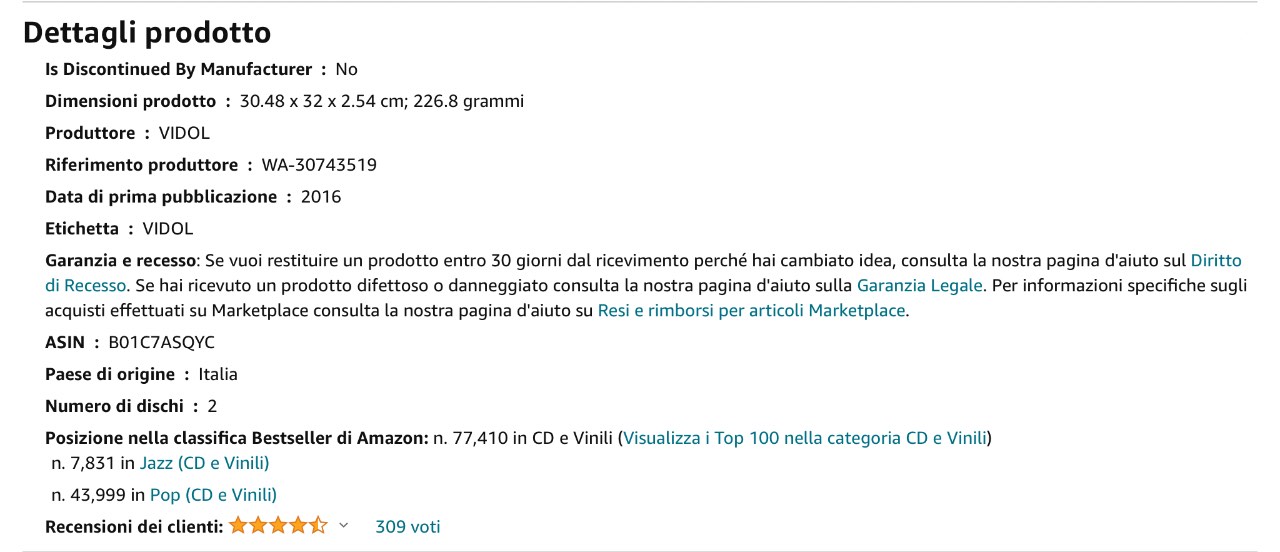Click the product dimensions text

382,101
